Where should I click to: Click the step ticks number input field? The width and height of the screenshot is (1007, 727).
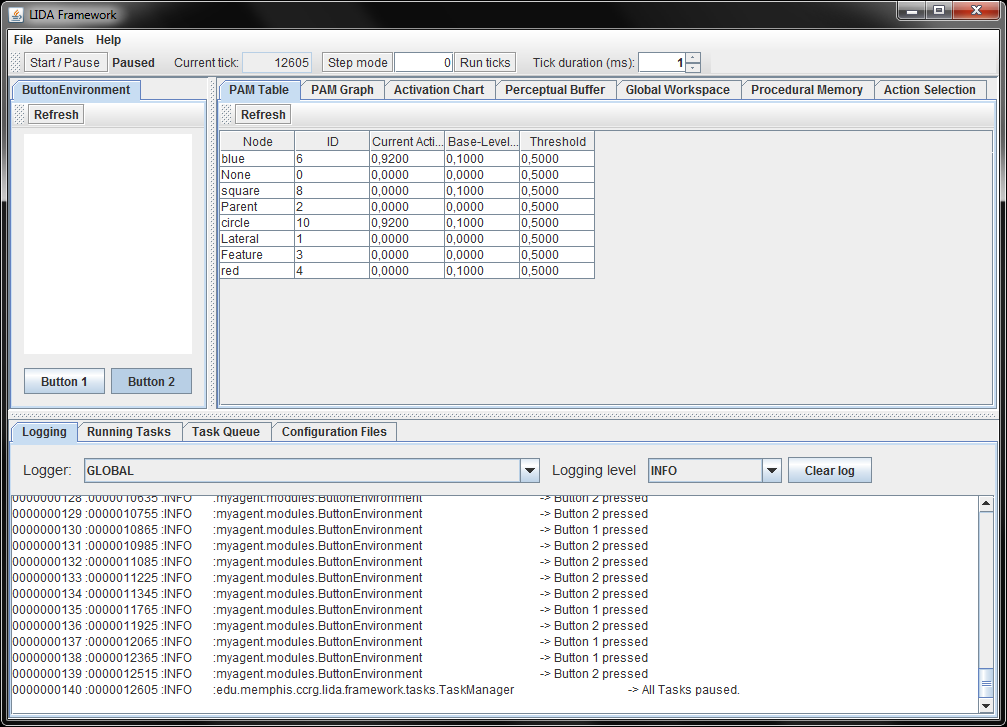coord(424,63)
